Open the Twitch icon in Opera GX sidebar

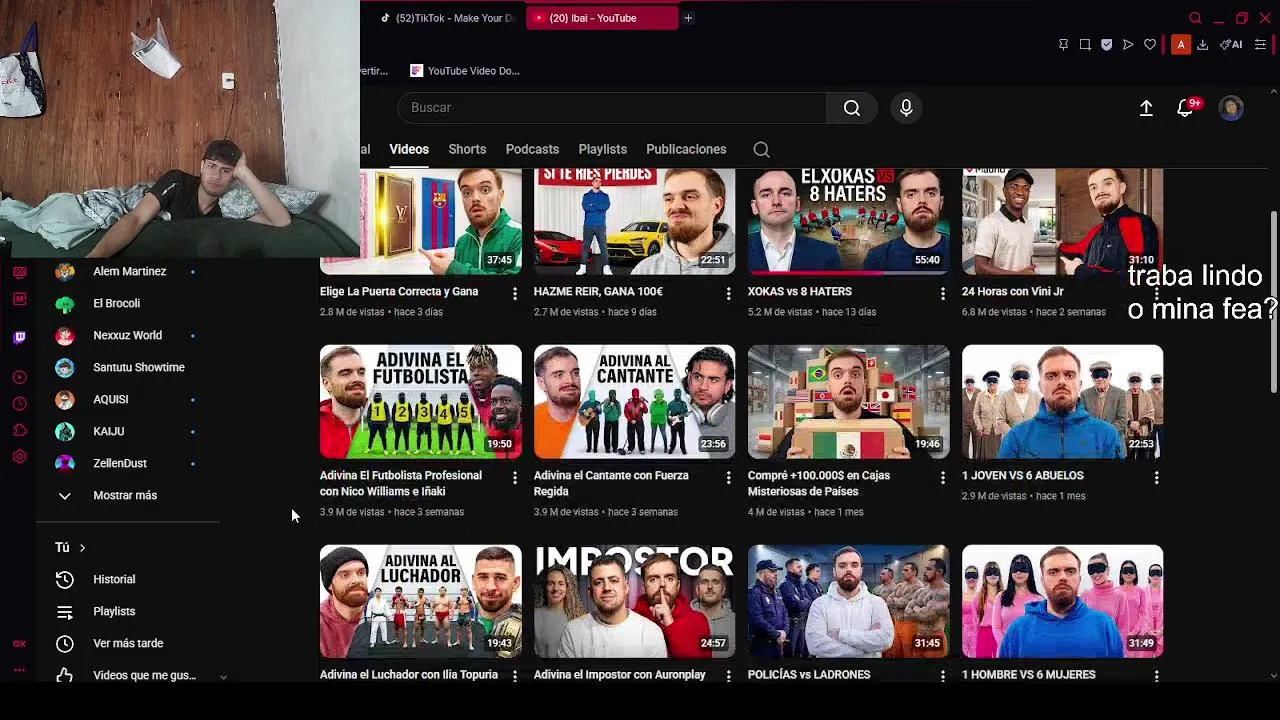[19, 337]
